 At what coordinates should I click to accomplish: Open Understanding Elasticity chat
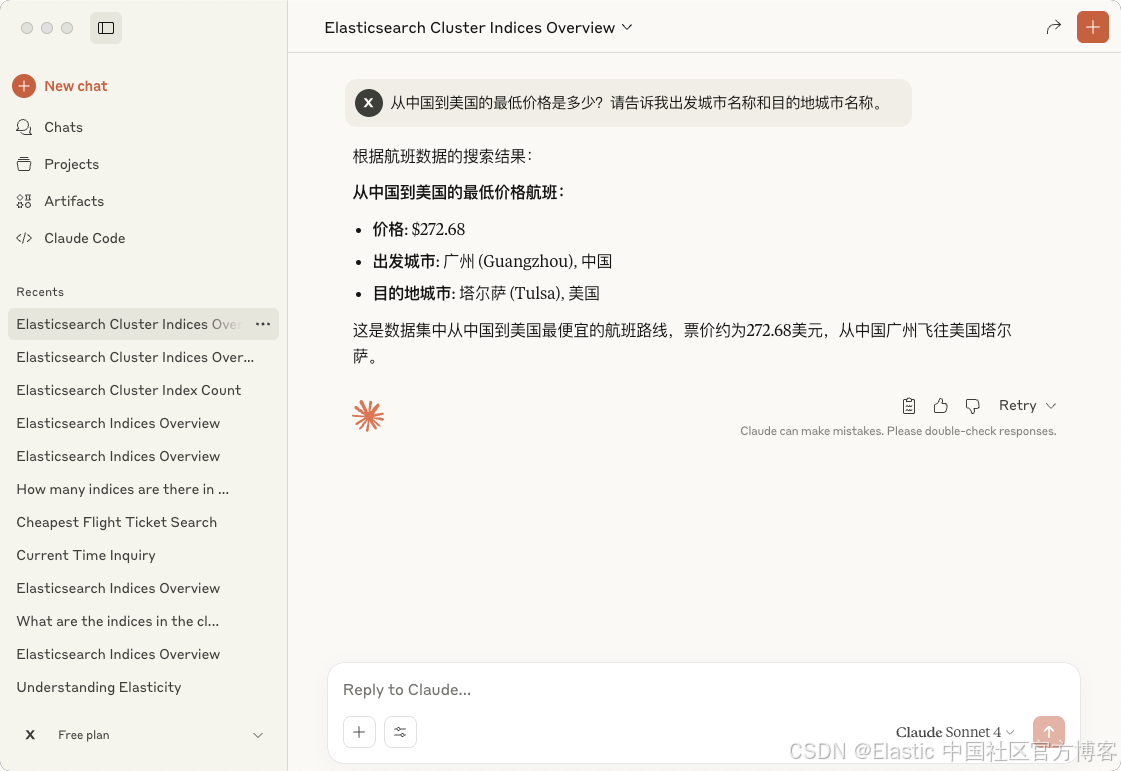pos(99,687)
